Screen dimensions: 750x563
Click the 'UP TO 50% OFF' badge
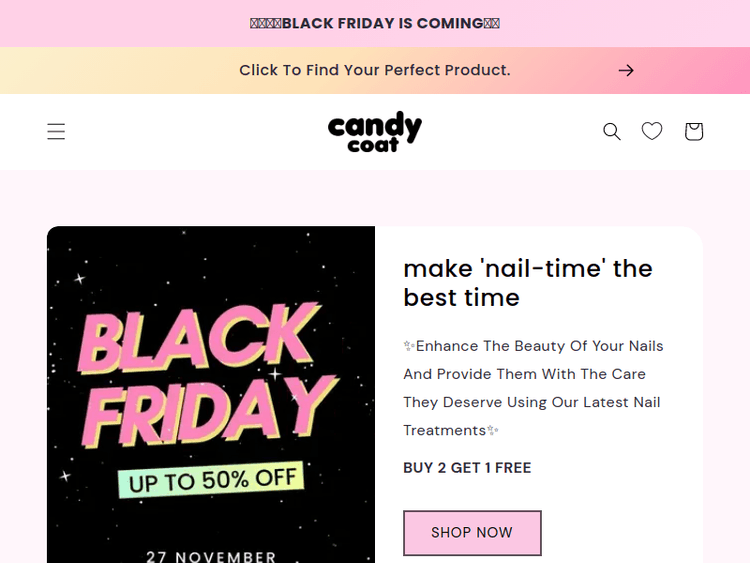pos(213,480)
